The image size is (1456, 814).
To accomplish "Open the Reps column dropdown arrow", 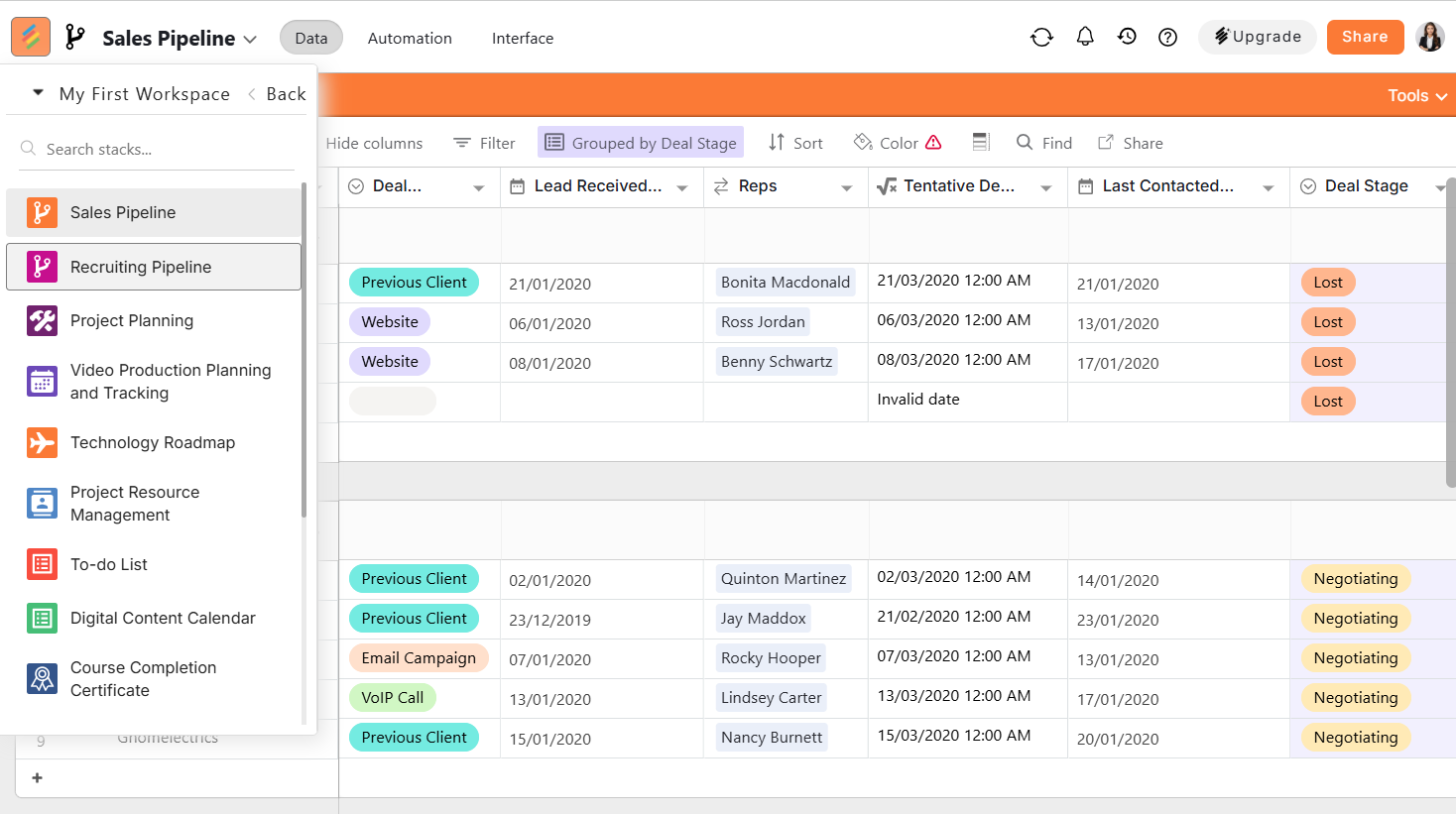I will tap(846, 187).
